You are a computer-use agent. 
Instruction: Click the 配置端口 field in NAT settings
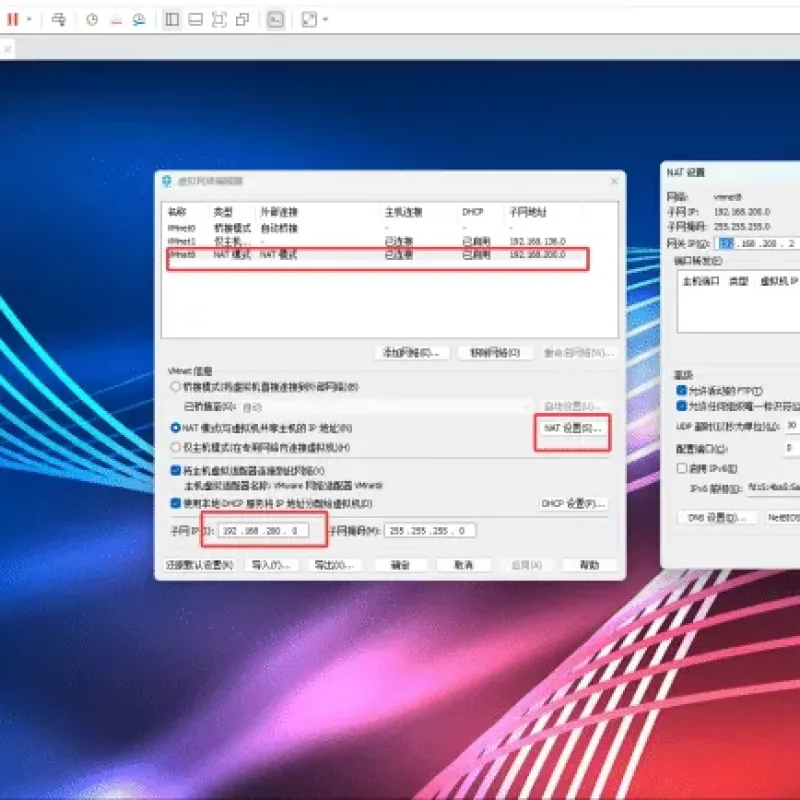point(792,448)
